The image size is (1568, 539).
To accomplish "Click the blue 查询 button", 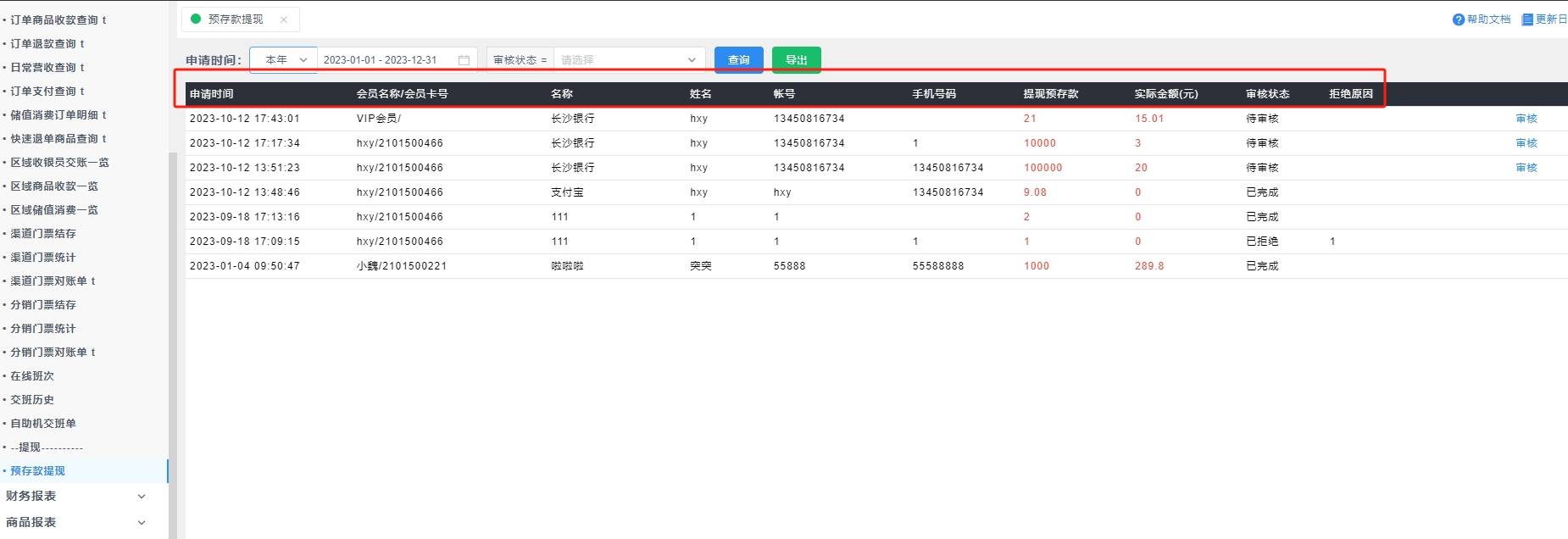I will (739, 60).
